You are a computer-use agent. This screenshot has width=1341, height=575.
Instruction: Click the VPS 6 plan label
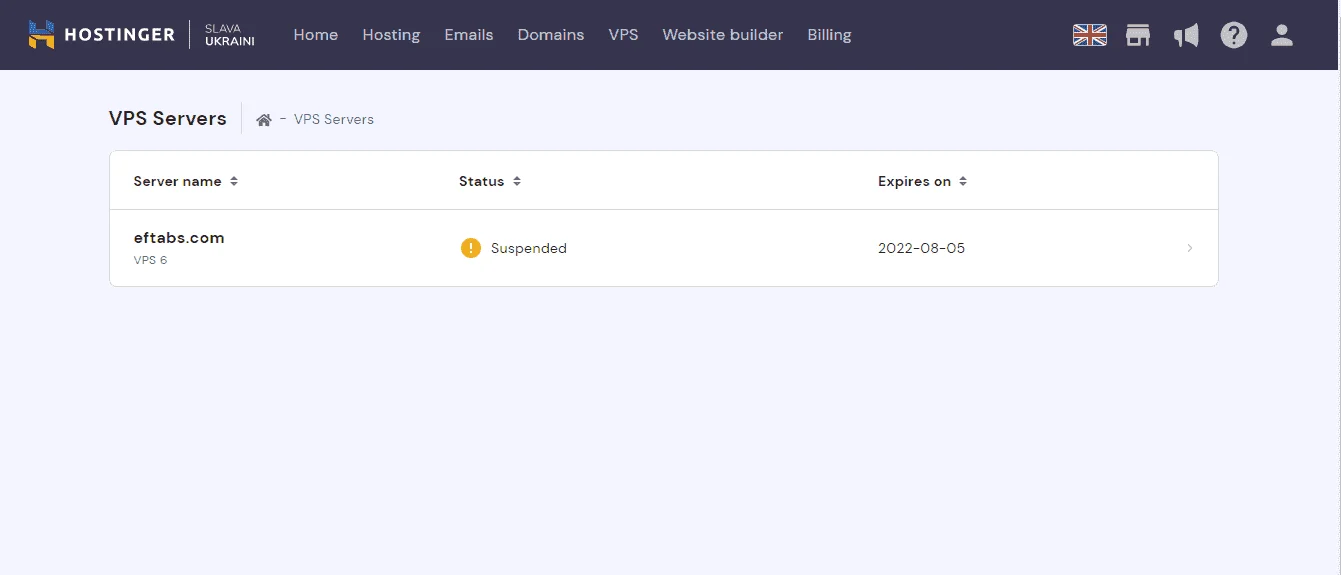[151, 260]
